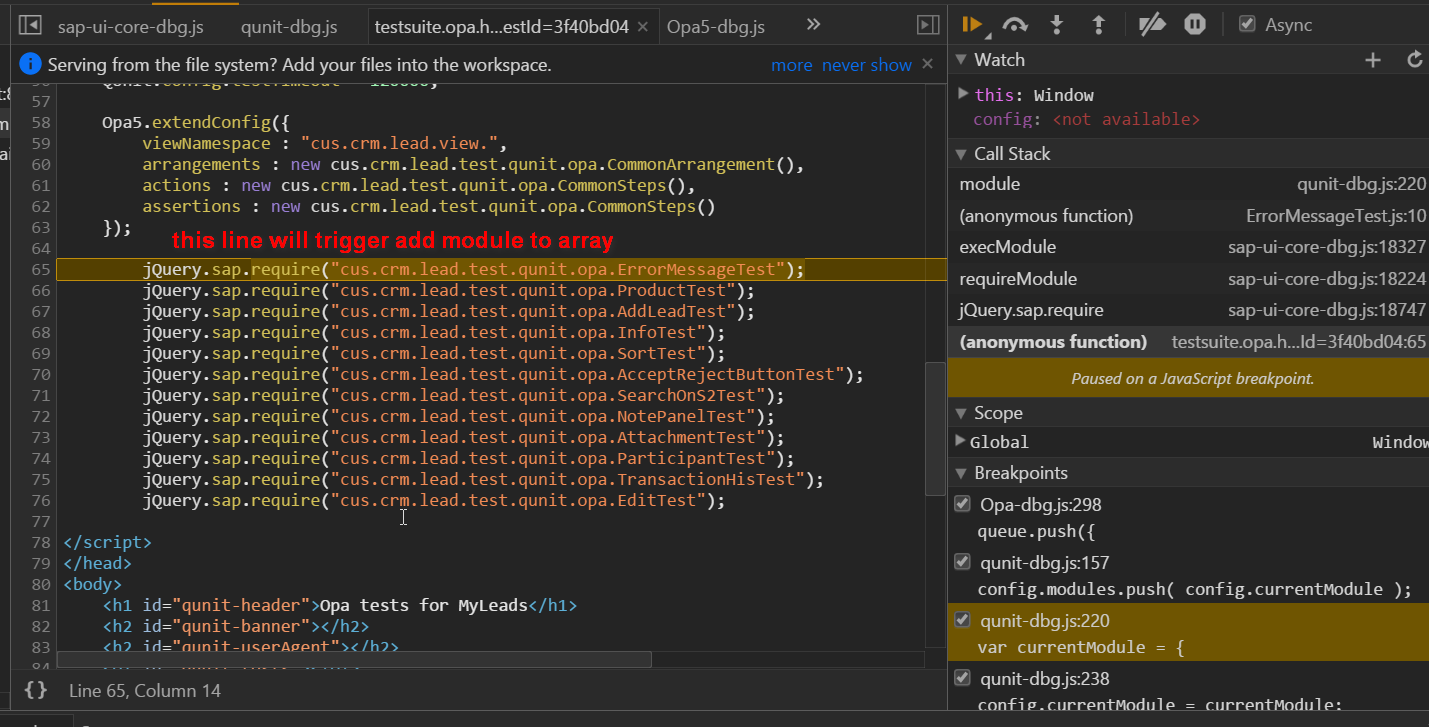Viewport: 1429px width, 727px height.
Task: Step into next function call
Action: (1057, 25)
